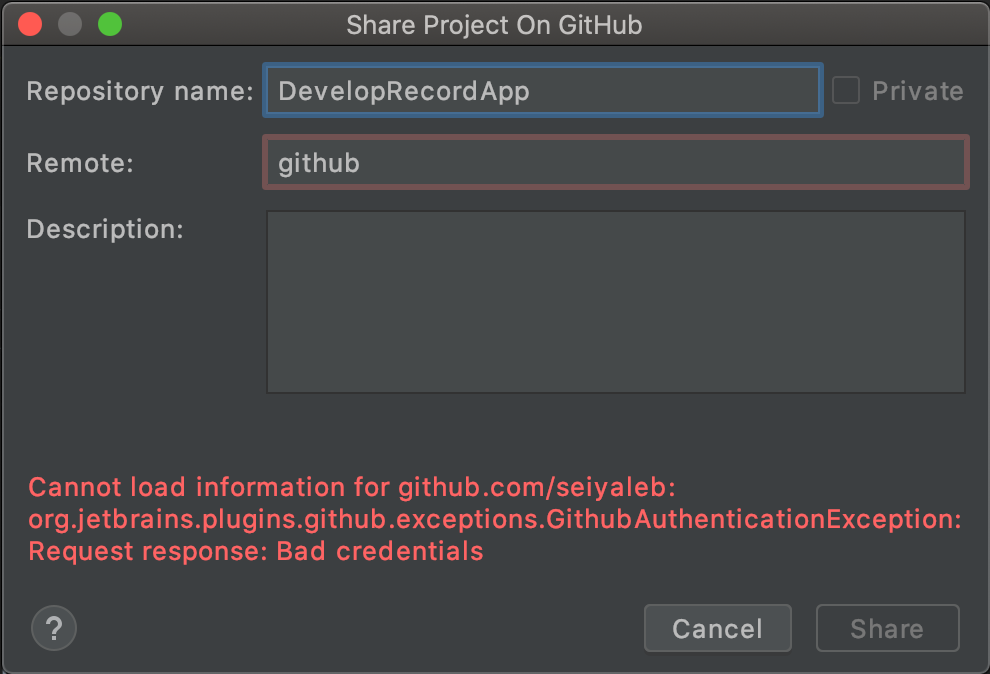Image resolution: width=990 pixels, height=674 pixels.
Task: Click the Share Project On GitHub title
Action: click(x=494, y=25)
